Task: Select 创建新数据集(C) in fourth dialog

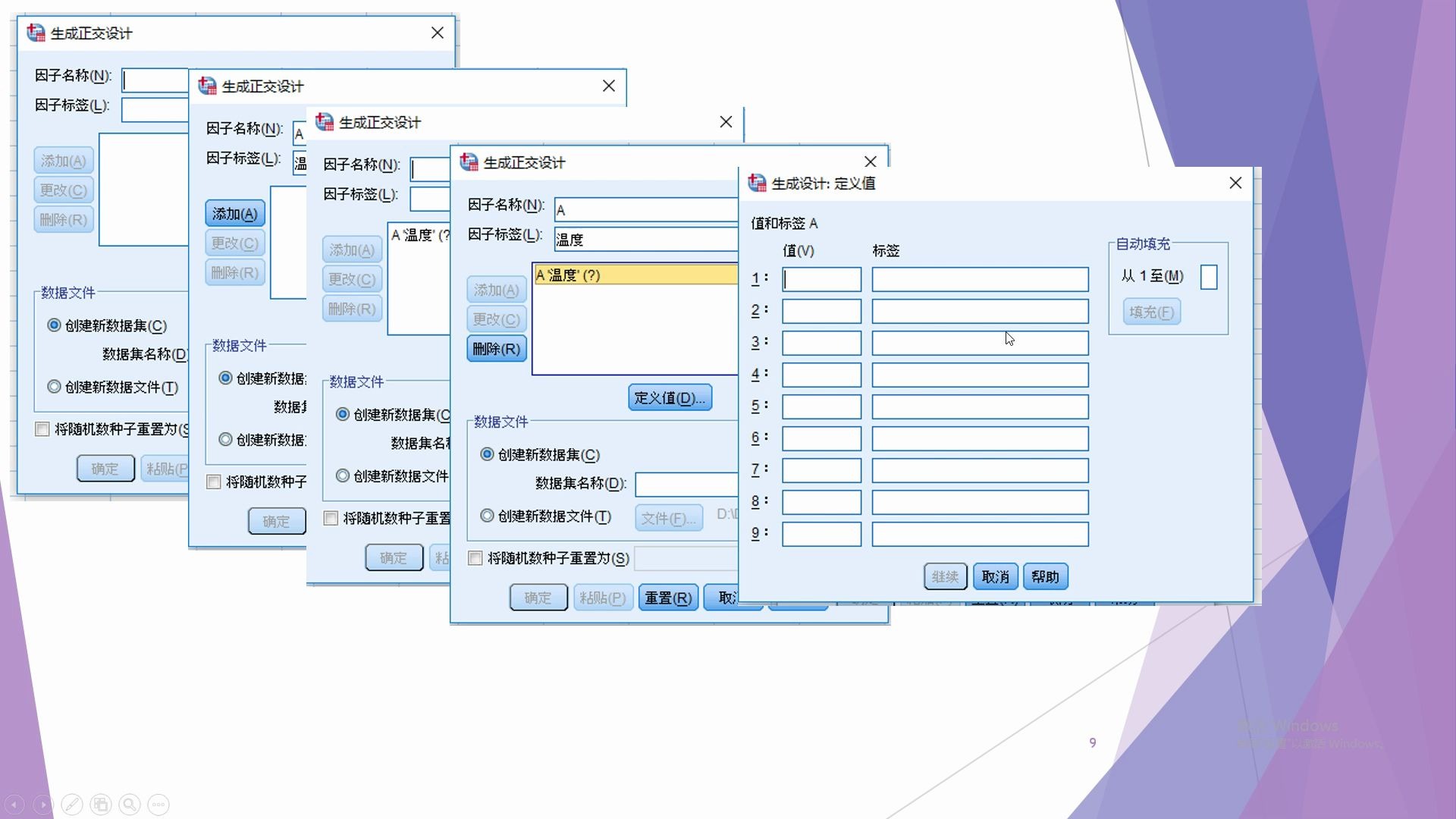Action: pos(487,454)
